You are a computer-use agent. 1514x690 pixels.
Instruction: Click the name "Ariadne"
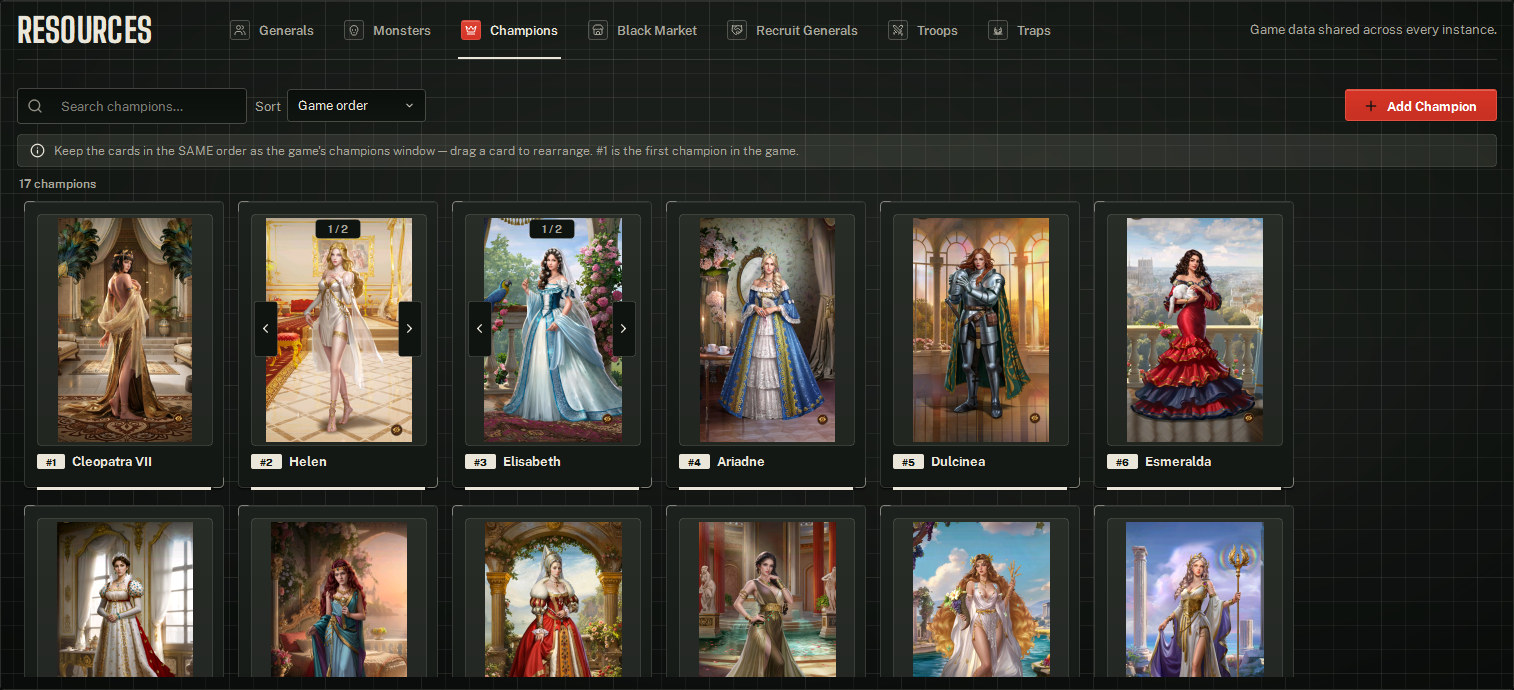[x=741, y=462]
